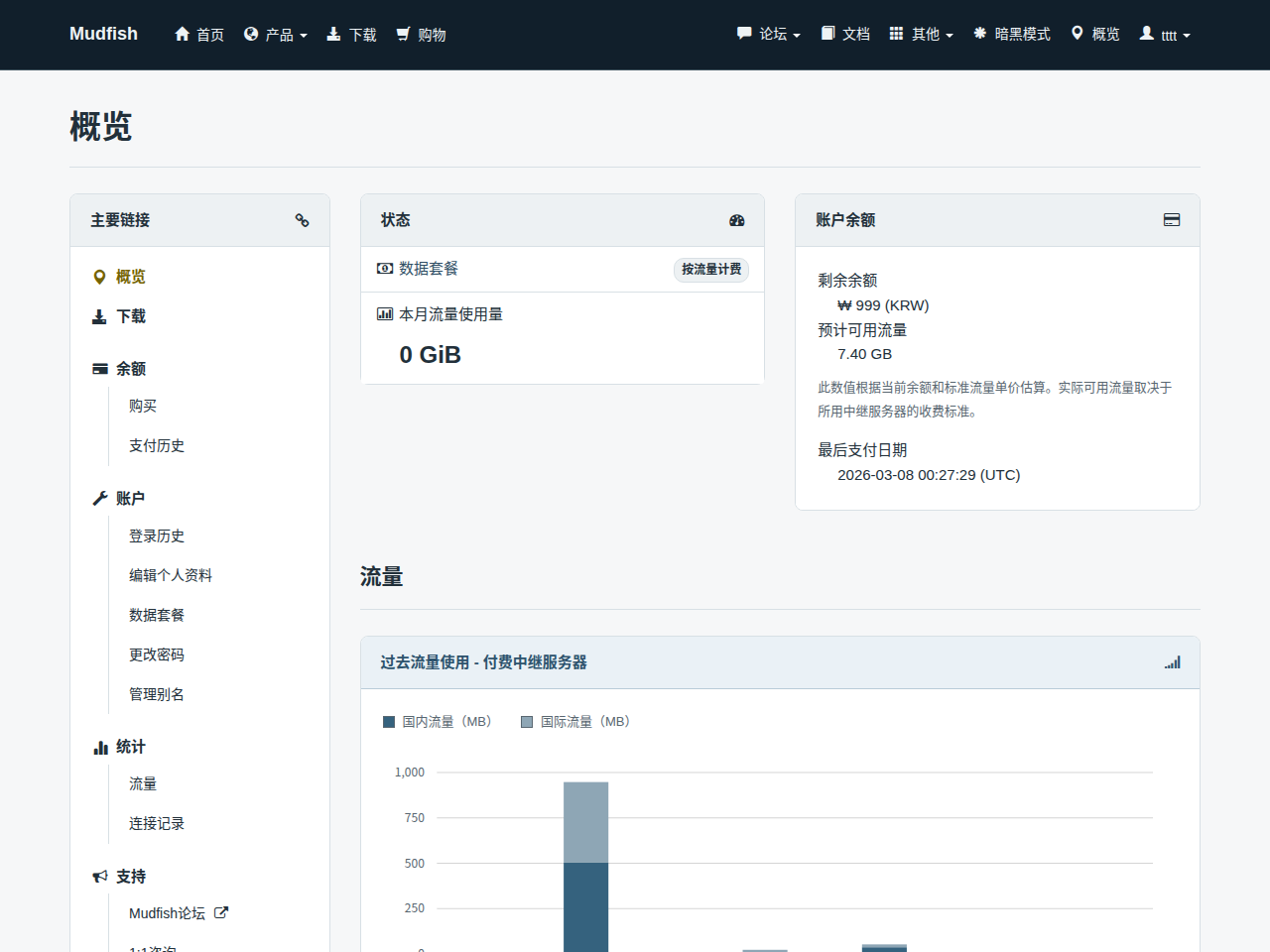Viewport: 1270px width, 952px height.
Task: Click the dashboard icon in 状态 header
Action: 736,220
